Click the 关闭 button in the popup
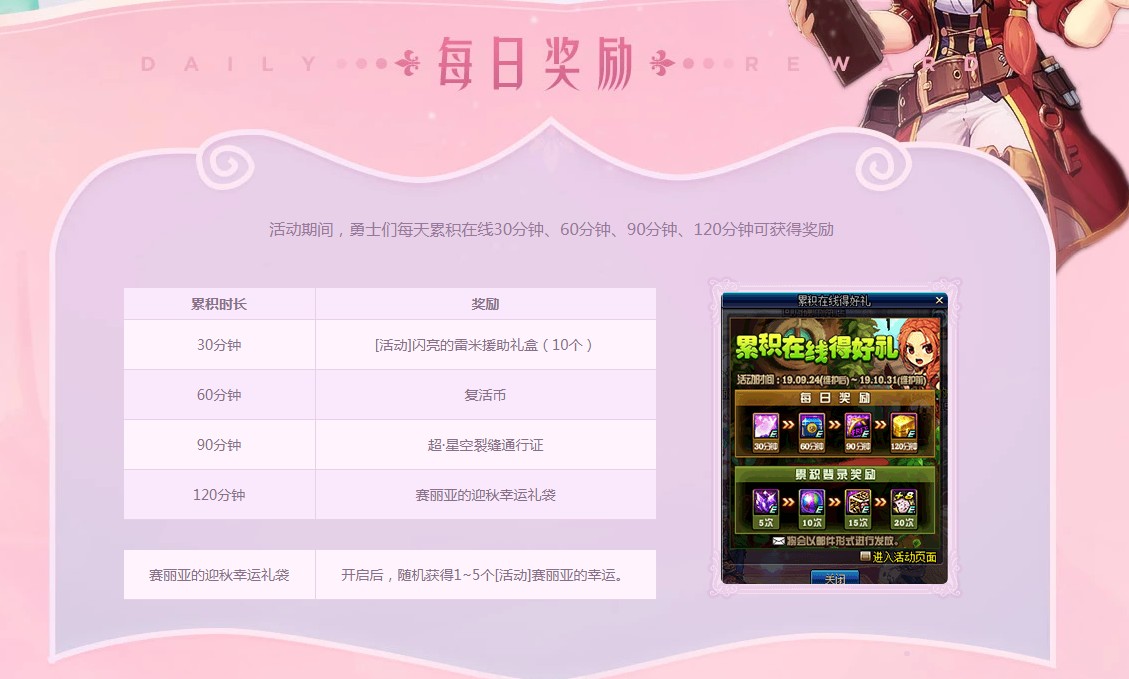 point(835,578)
